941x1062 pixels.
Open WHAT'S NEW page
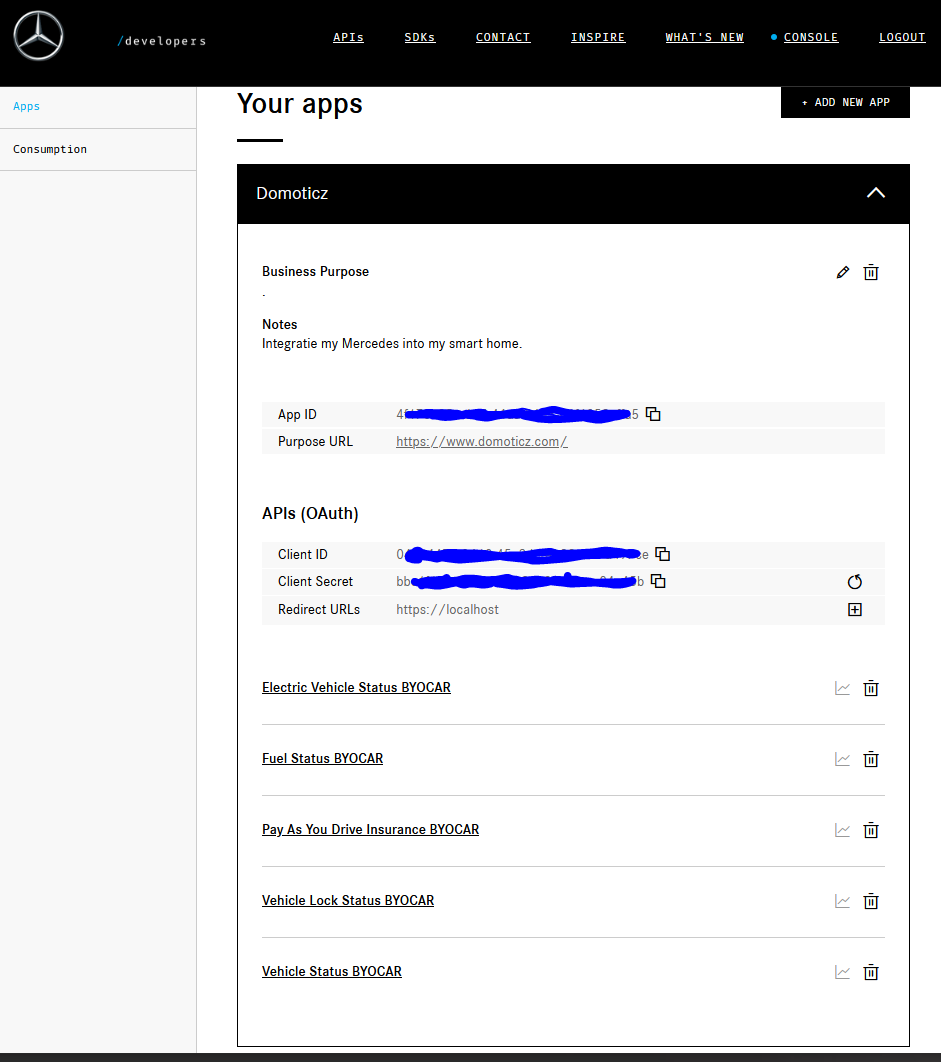tap(705, 37)
